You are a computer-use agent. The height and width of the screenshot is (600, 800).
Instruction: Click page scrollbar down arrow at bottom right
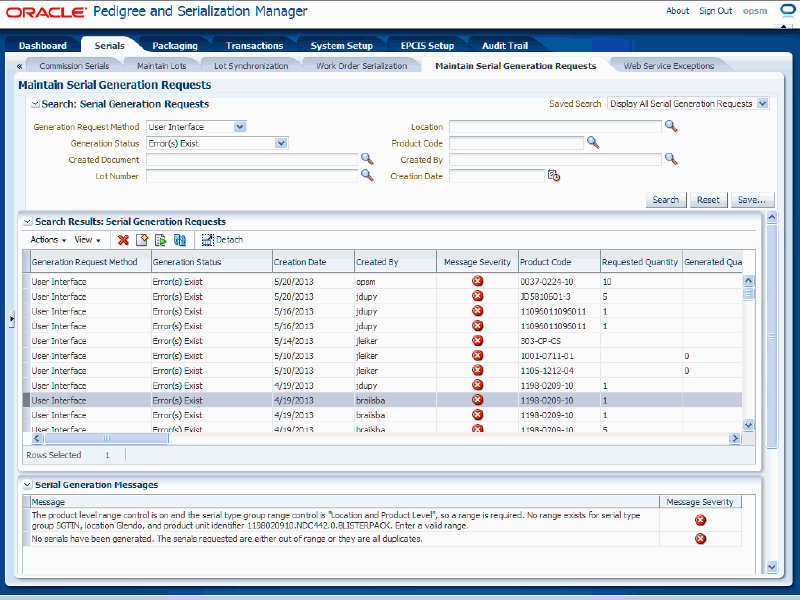pyautogui.click(x=771, y=567)
